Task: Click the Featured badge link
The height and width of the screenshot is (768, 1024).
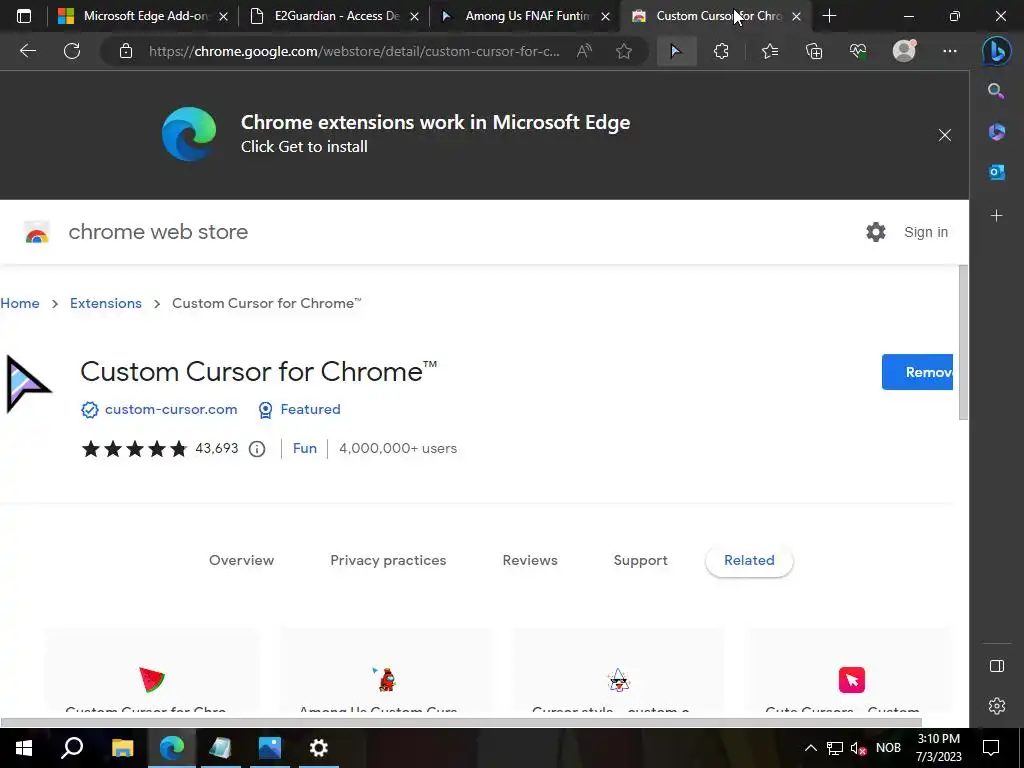Action: 310,409
